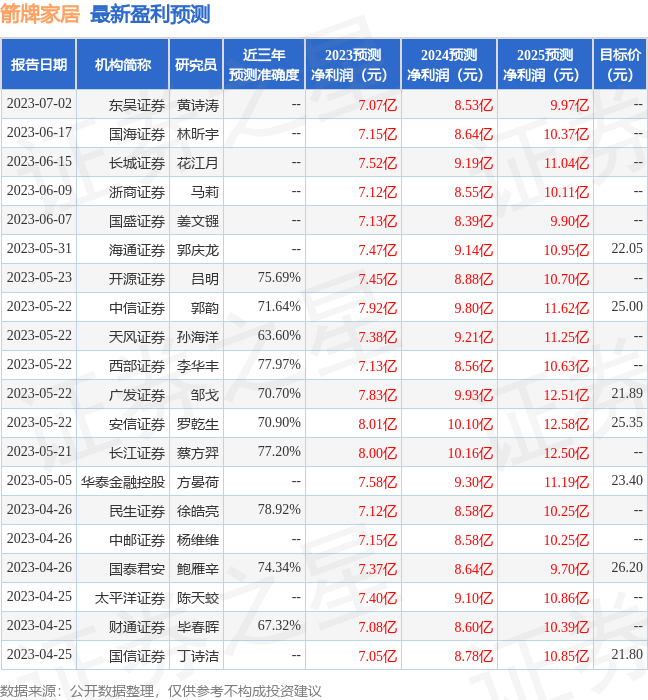Click analyst name 马莉
The width and height of the screenshot is (648, 700).
(205, 192)
